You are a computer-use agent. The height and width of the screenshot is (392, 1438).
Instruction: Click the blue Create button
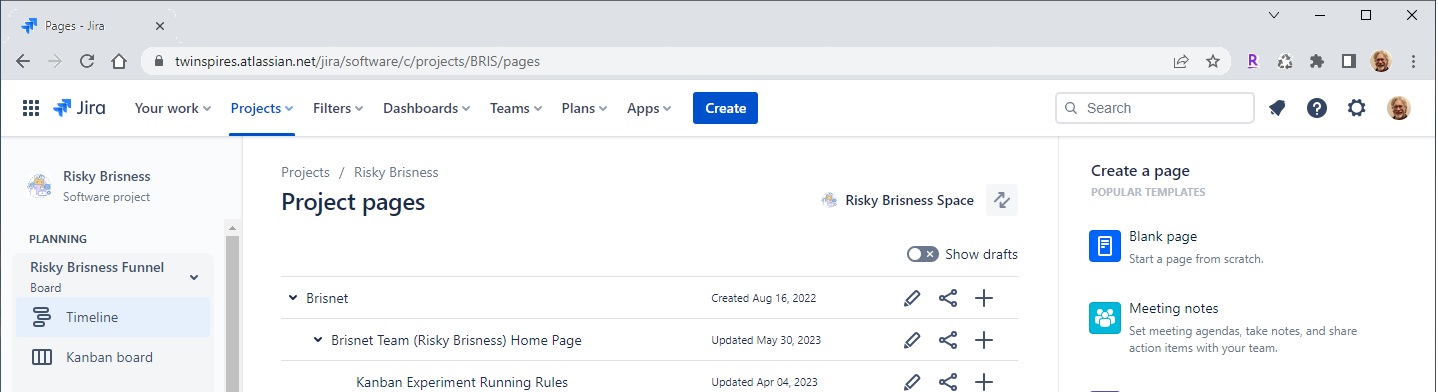pos(725,108)
